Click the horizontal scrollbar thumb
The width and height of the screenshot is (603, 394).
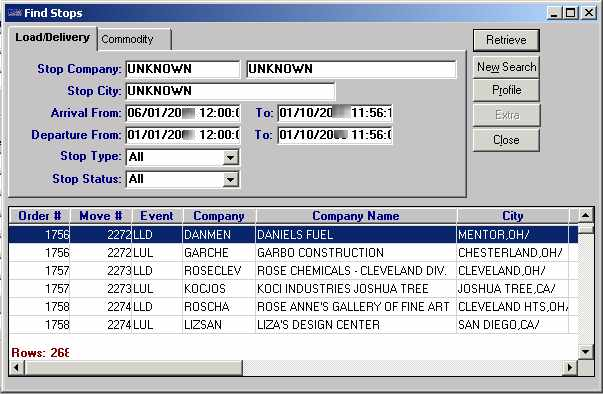[x=133, y=368]
